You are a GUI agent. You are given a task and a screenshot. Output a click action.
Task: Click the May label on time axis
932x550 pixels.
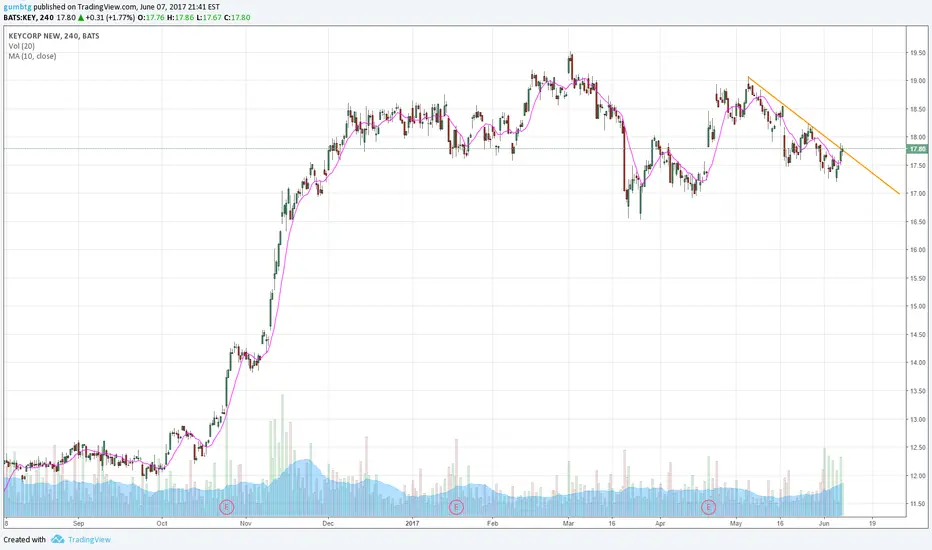coord(736,524)
